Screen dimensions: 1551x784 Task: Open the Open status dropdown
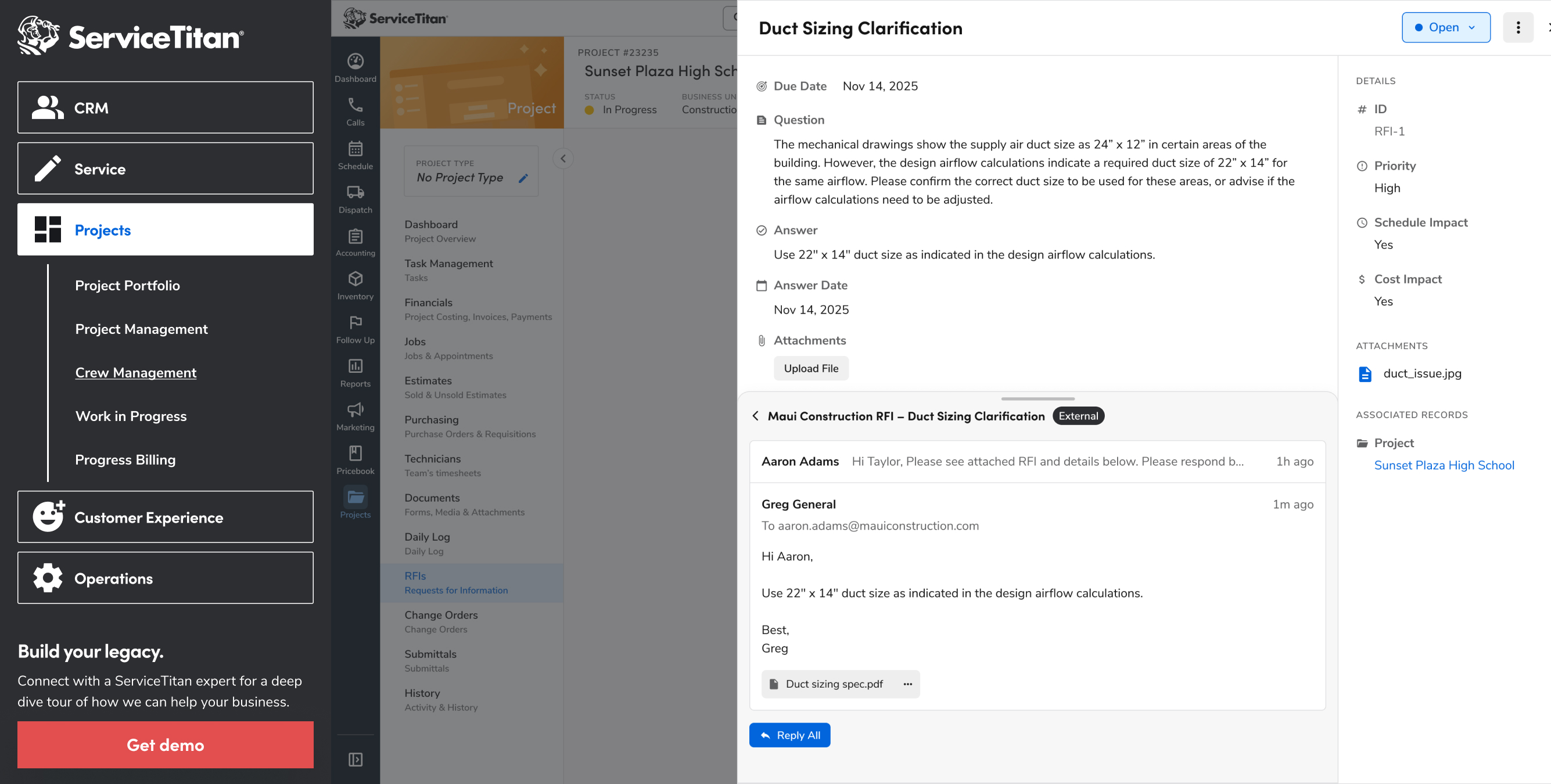tap(1445, 28)
